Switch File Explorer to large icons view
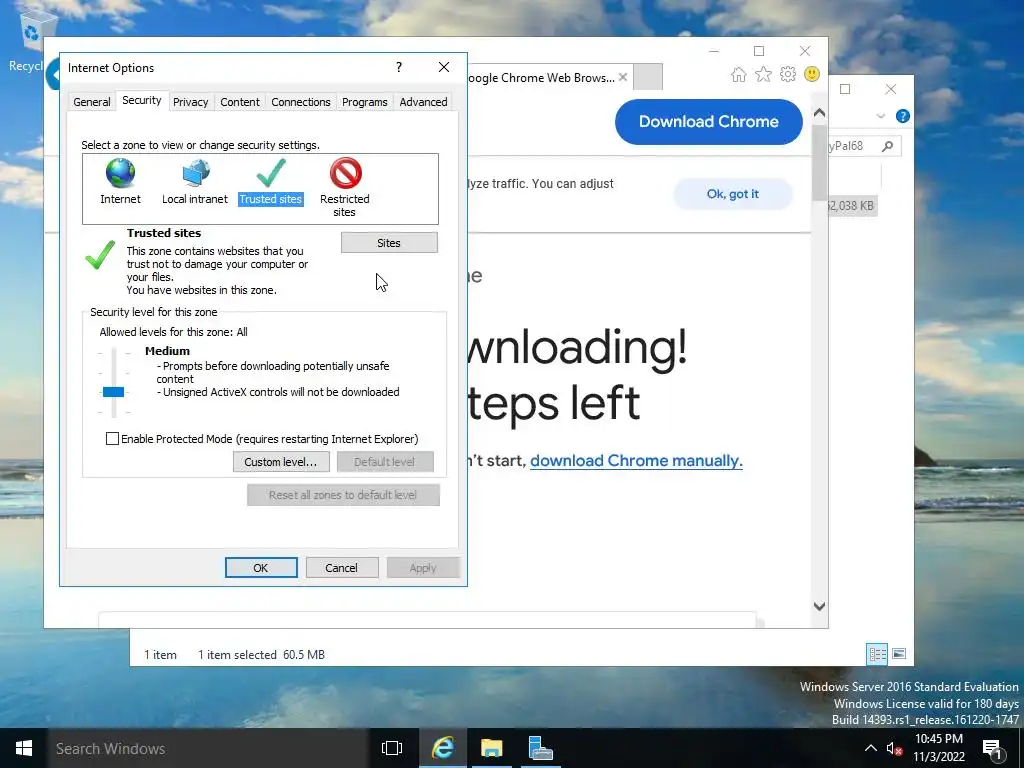 [x=899, y=654]
